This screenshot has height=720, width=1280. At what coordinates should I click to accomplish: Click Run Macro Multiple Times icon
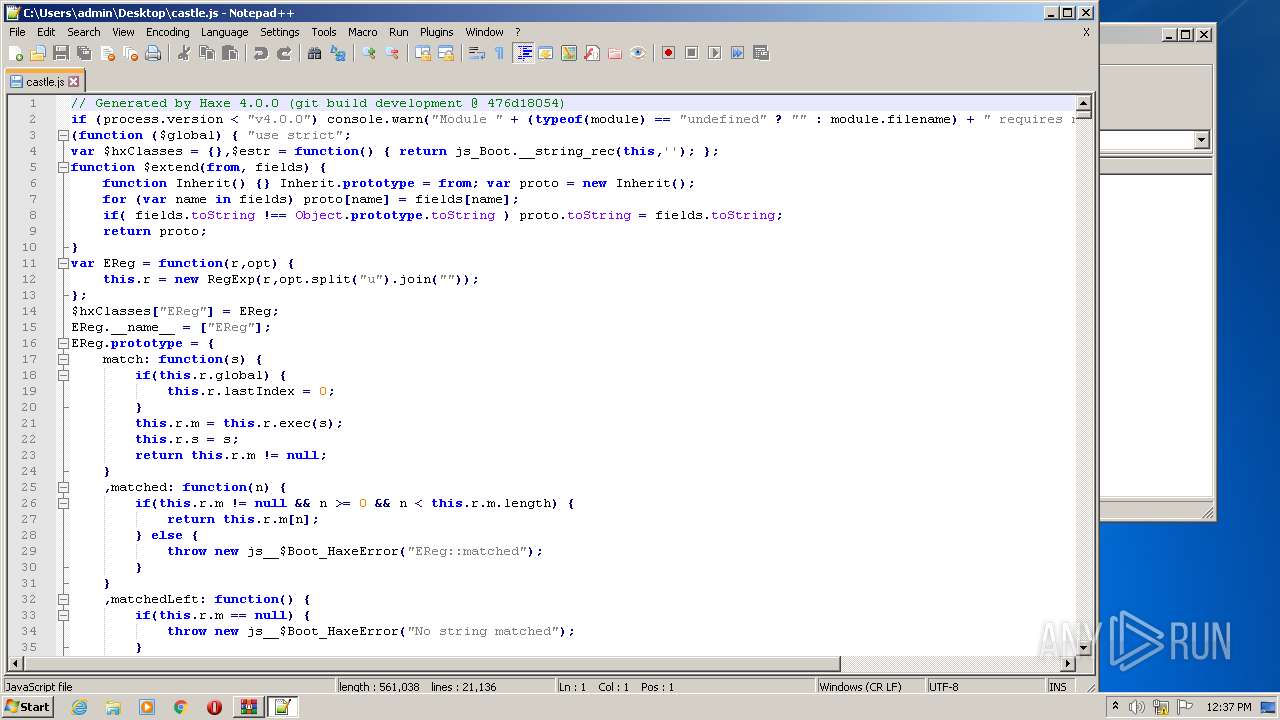[737, 53]
